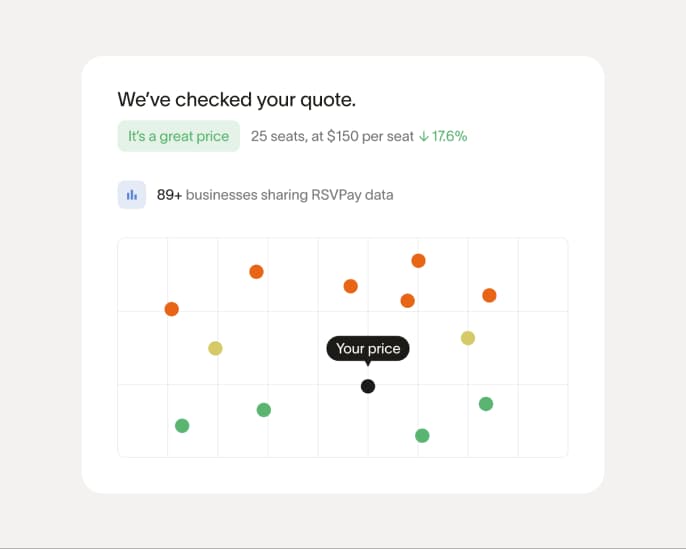Click the rightmost orange dot on the chart
The image size is (686, 549).
click(x=489, y=295)
